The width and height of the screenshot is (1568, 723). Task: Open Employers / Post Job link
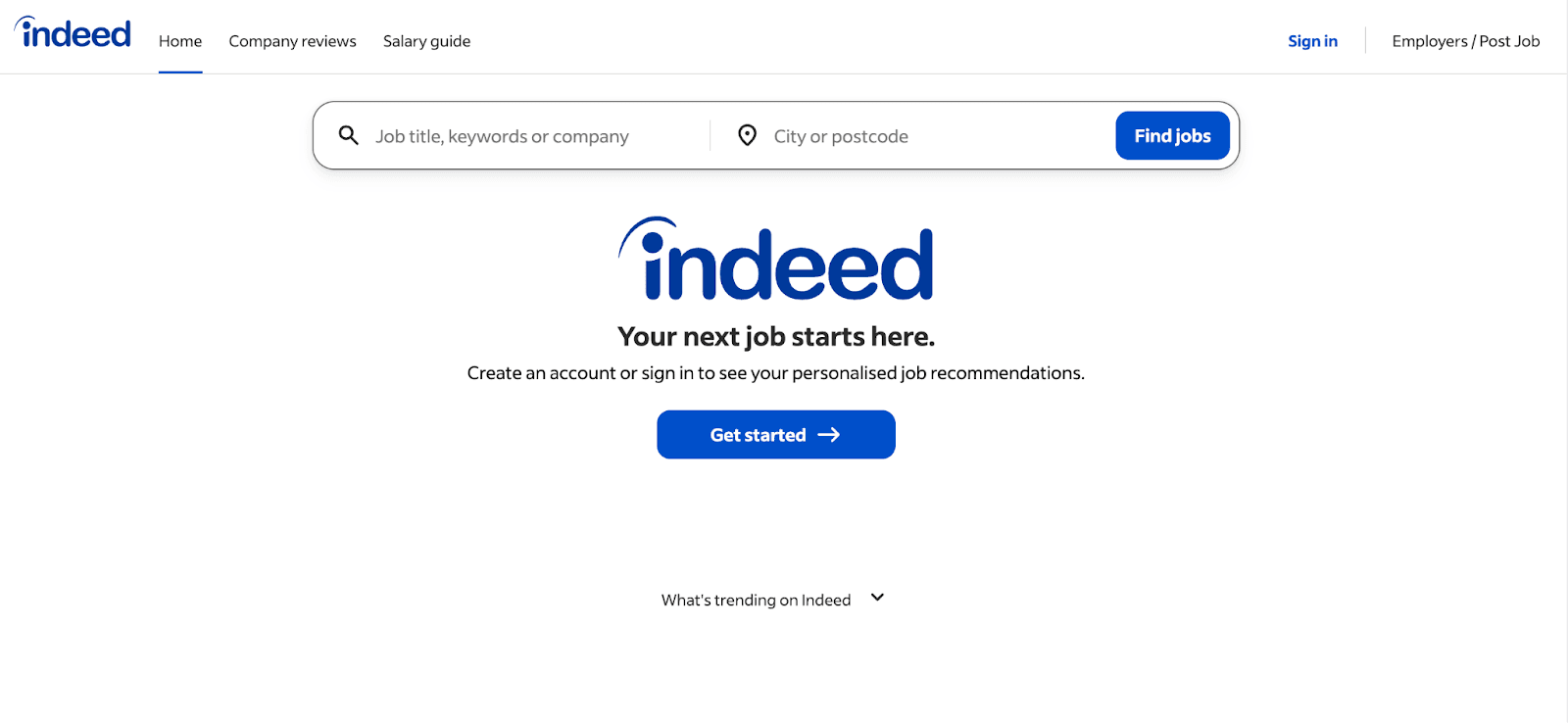pyautogui.click(x=1465, y=41)
